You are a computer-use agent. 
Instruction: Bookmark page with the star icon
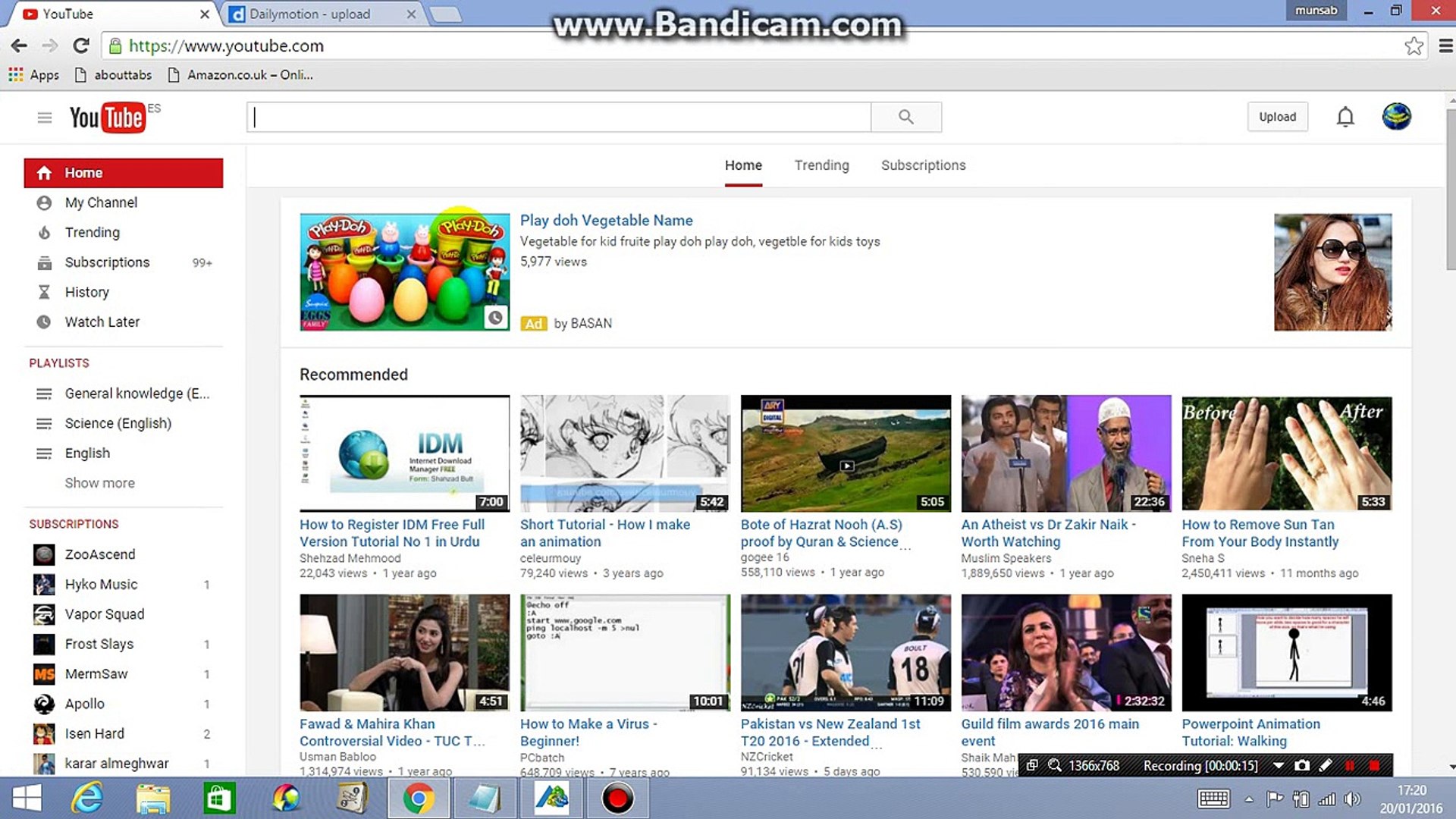tap(1414, 45)
